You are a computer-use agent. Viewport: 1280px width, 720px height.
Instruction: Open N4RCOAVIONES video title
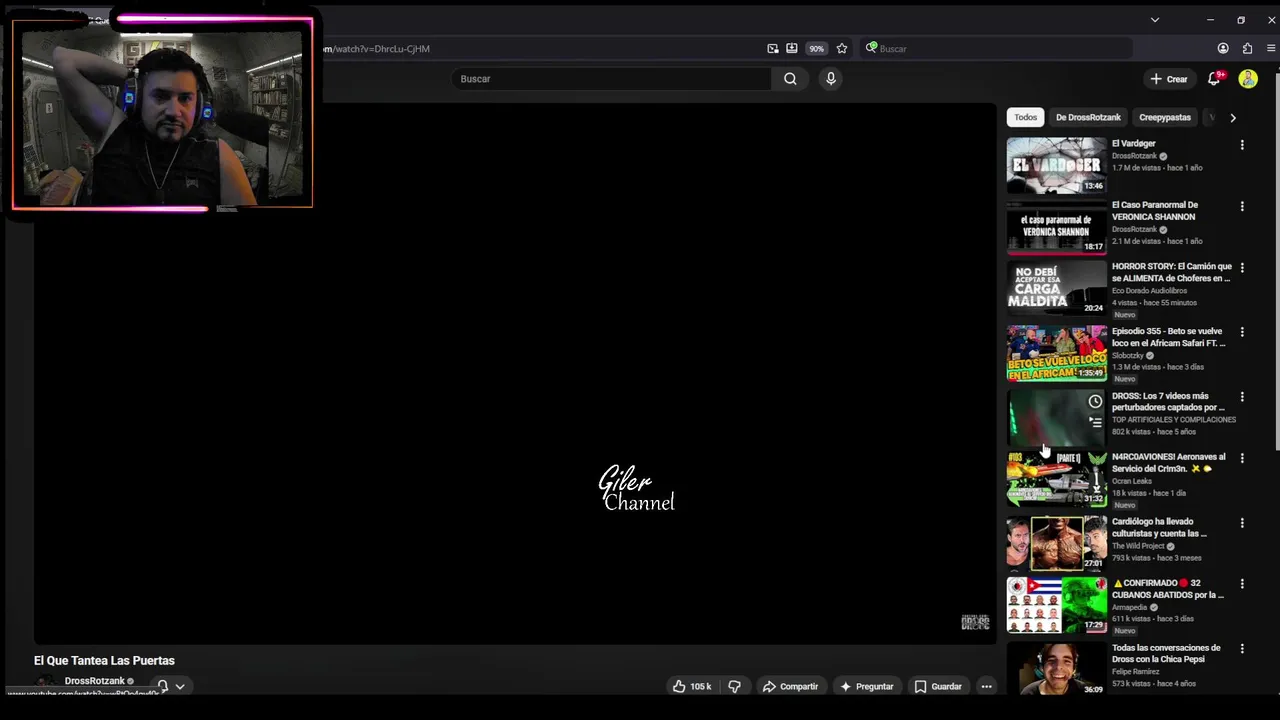click(1168, 463)
